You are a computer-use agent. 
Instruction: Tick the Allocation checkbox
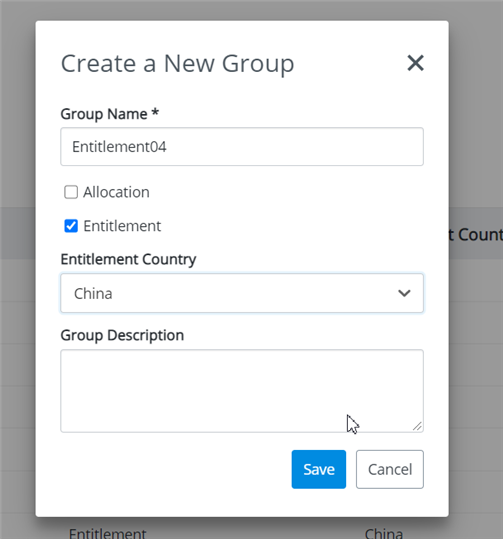coord(71,192)
